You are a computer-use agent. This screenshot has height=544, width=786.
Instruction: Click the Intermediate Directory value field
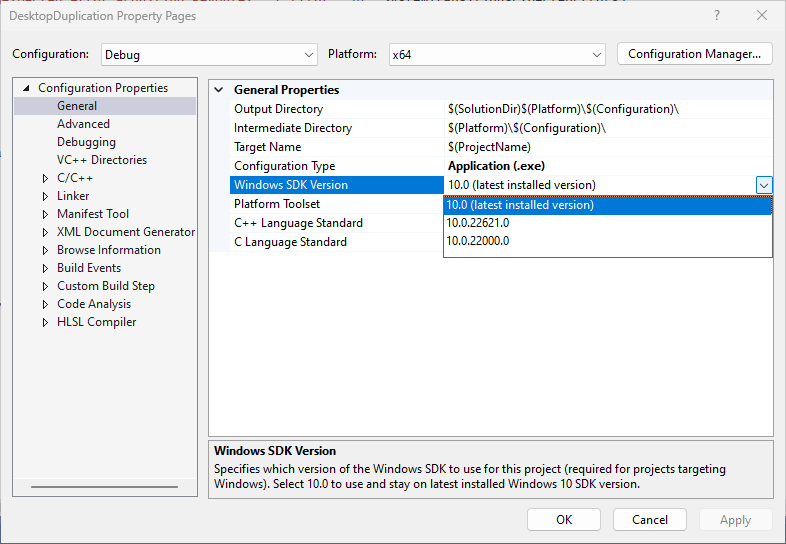[x=608, y=128]
